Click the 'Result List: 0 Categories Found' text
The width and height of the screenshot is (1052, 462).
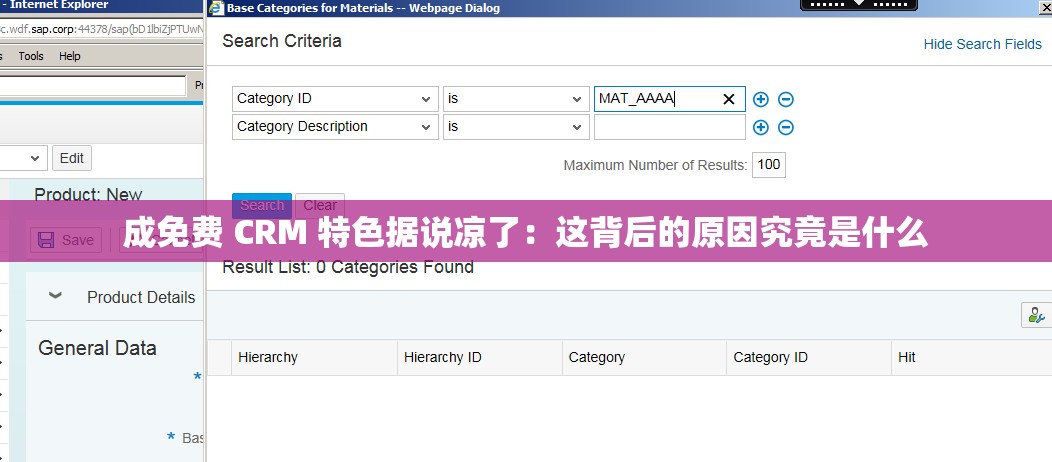348,268
